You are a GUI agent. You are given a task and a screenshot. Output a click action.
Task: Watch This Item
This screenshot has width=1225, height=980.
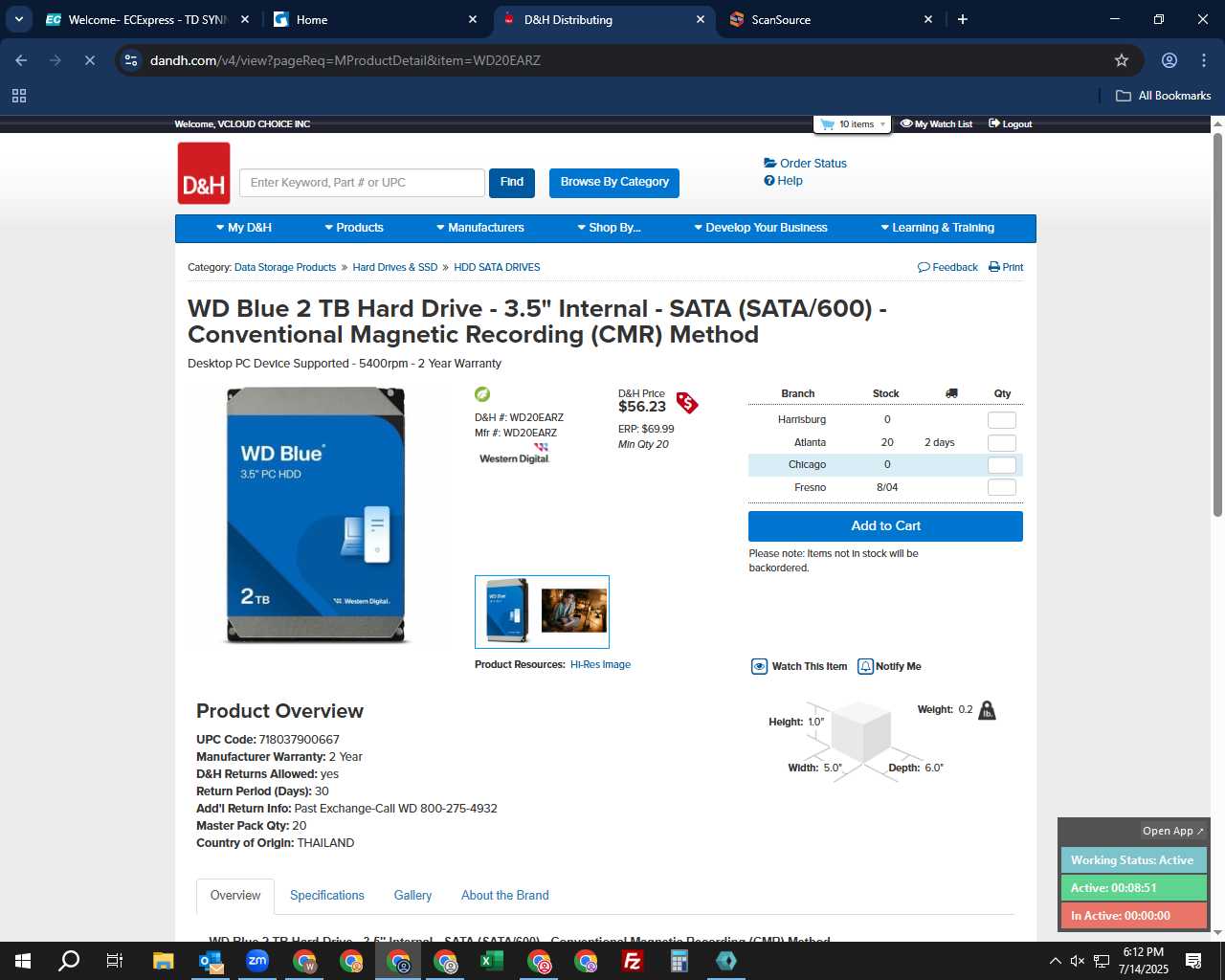pyautogui.click(x=799, y=667)
